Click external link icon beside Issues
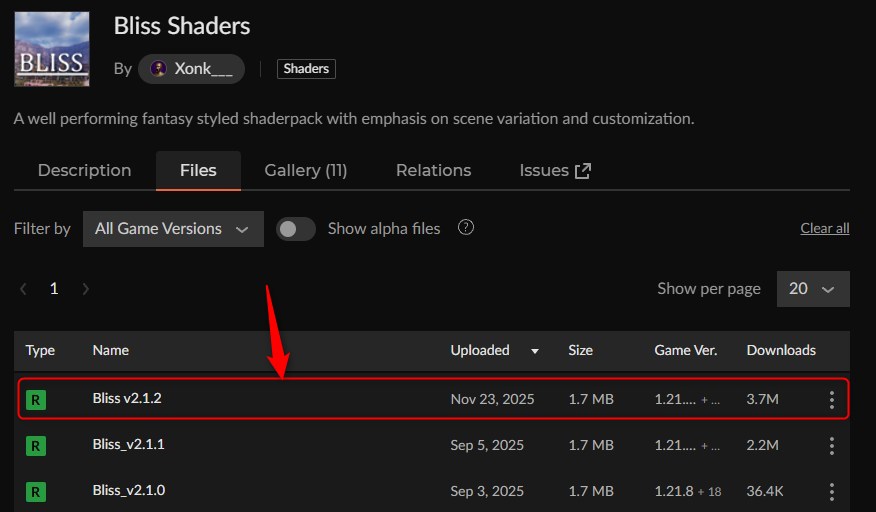This screenshot has height=512, width=876. (x=583, y=171)
